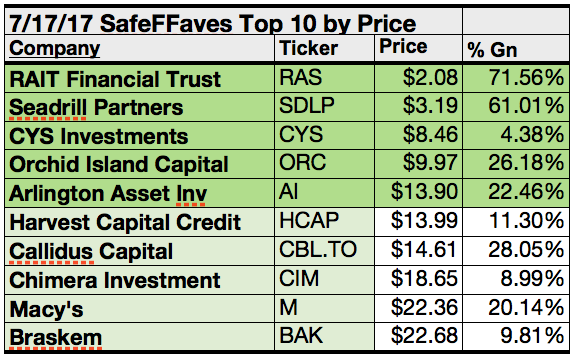Viewport: 576px width, 360px height.
Task: Click the 71.56% gain cell
Action: coord(516,79)
